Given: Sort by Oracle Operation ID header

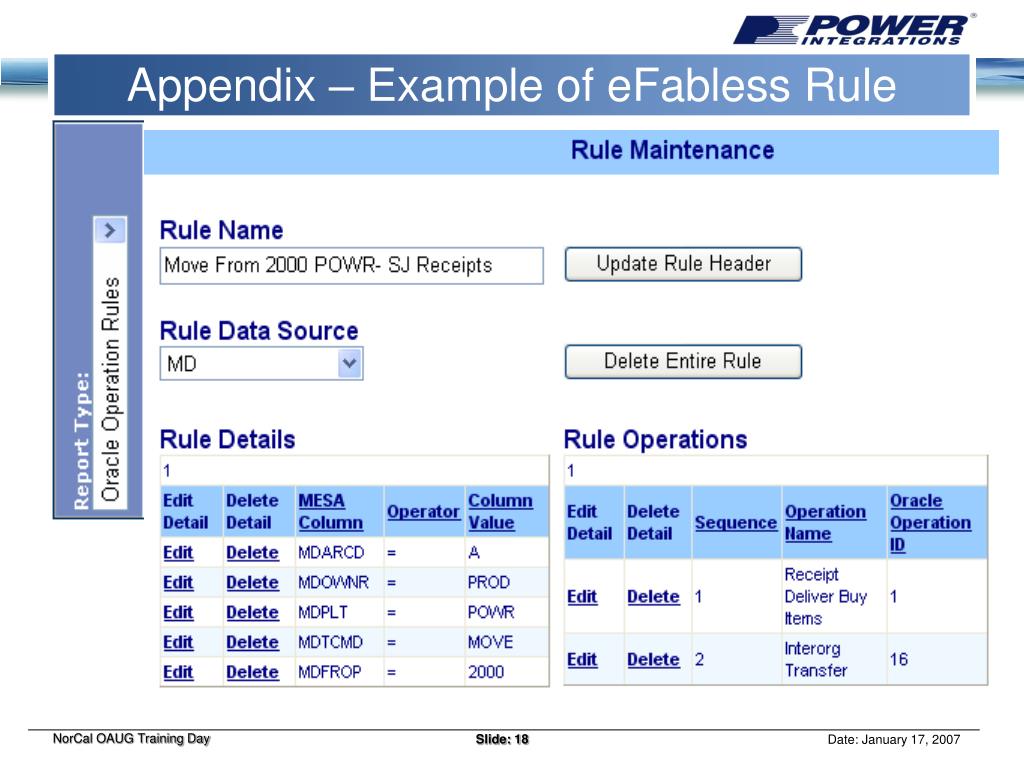Looking at the screenshot, I should pos(930,522).
